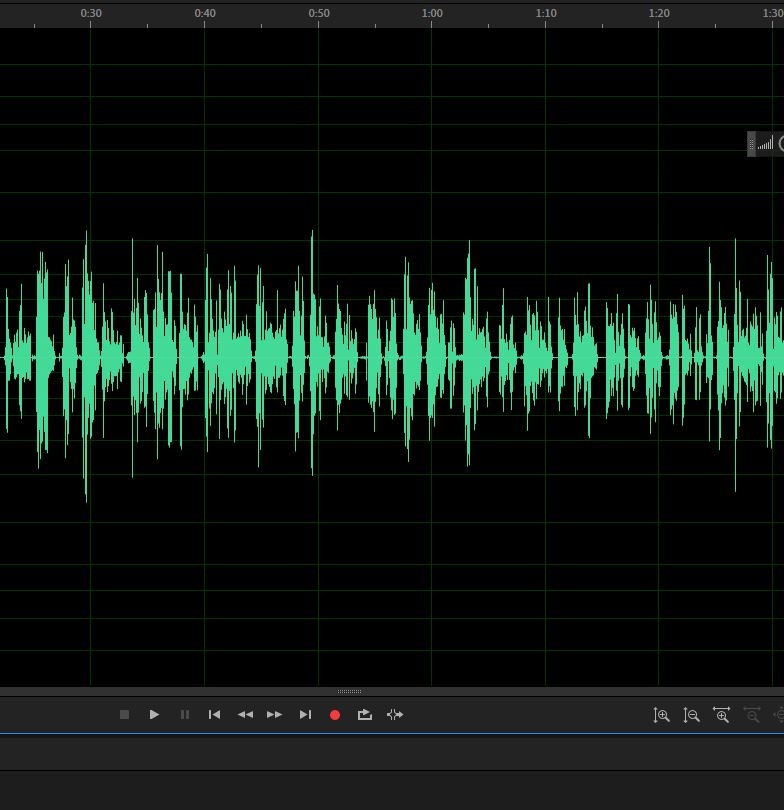Toggle Skip Selection playback option
Image resolution: width=784 pixels, height=810 pixels.
point(395,714)
